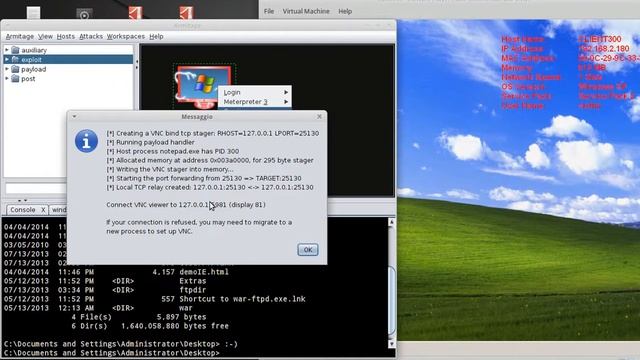The width and height of the screenshot is (640, 360).
Task: Click the module search input field
Action: tap(36, 188)
